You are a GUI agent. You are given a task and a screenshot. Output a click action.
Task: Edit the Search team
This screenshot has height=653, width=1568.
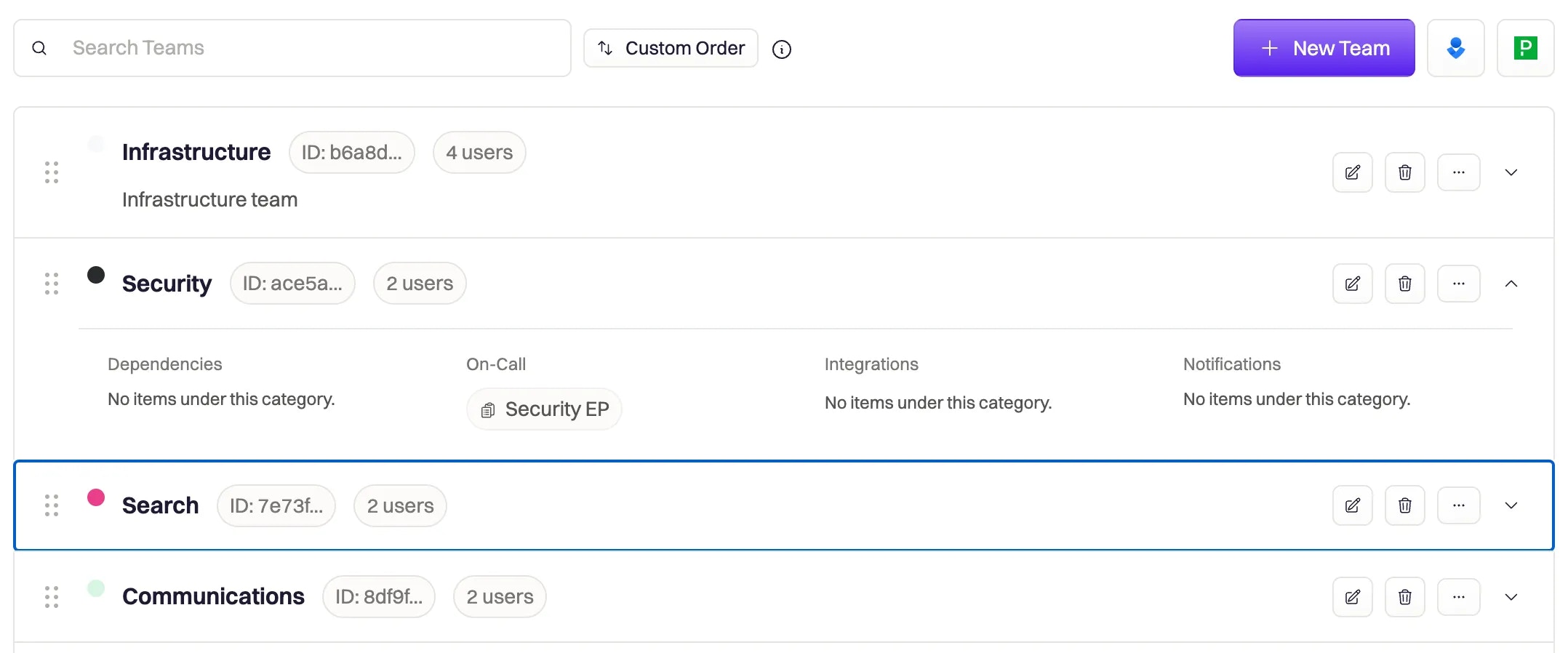tap(1352, 505)
